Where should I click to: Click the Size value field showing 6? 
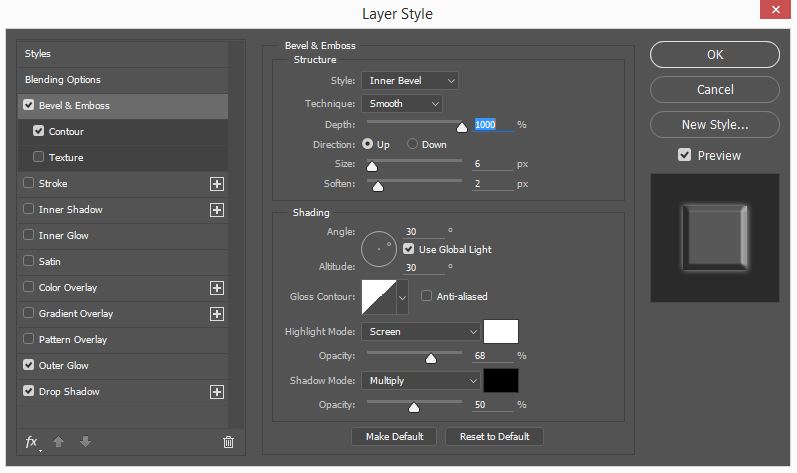pos(493,164)
